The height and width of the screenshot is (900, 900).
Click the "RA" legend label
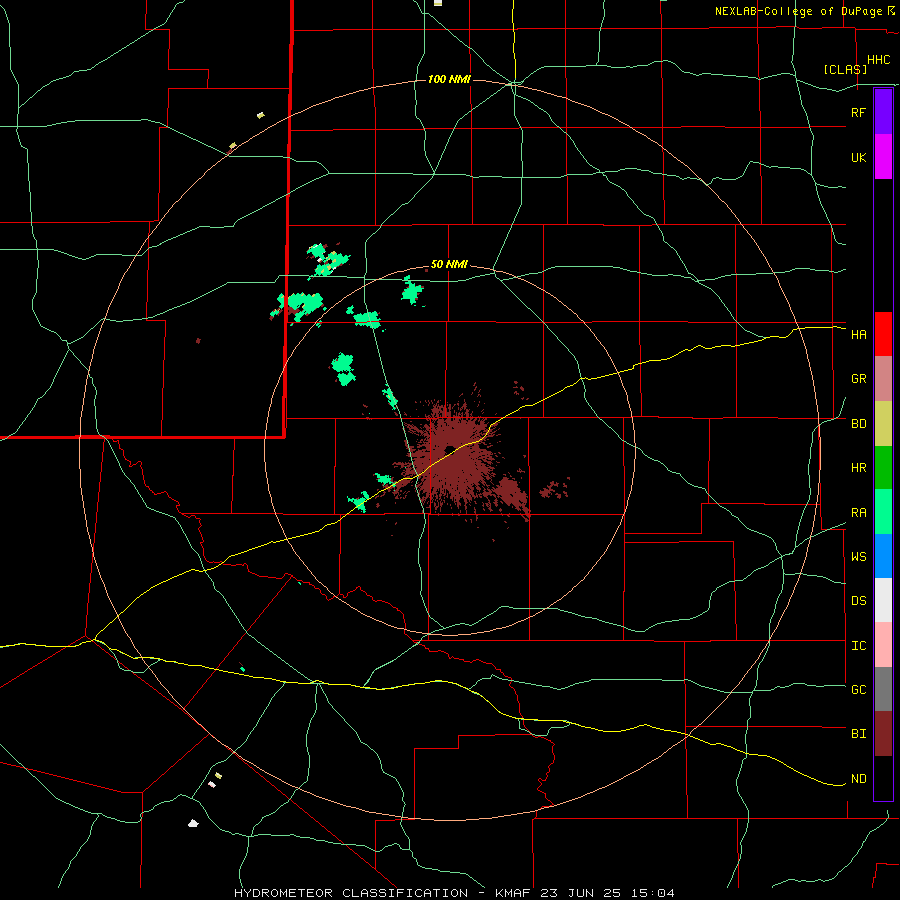858,513
